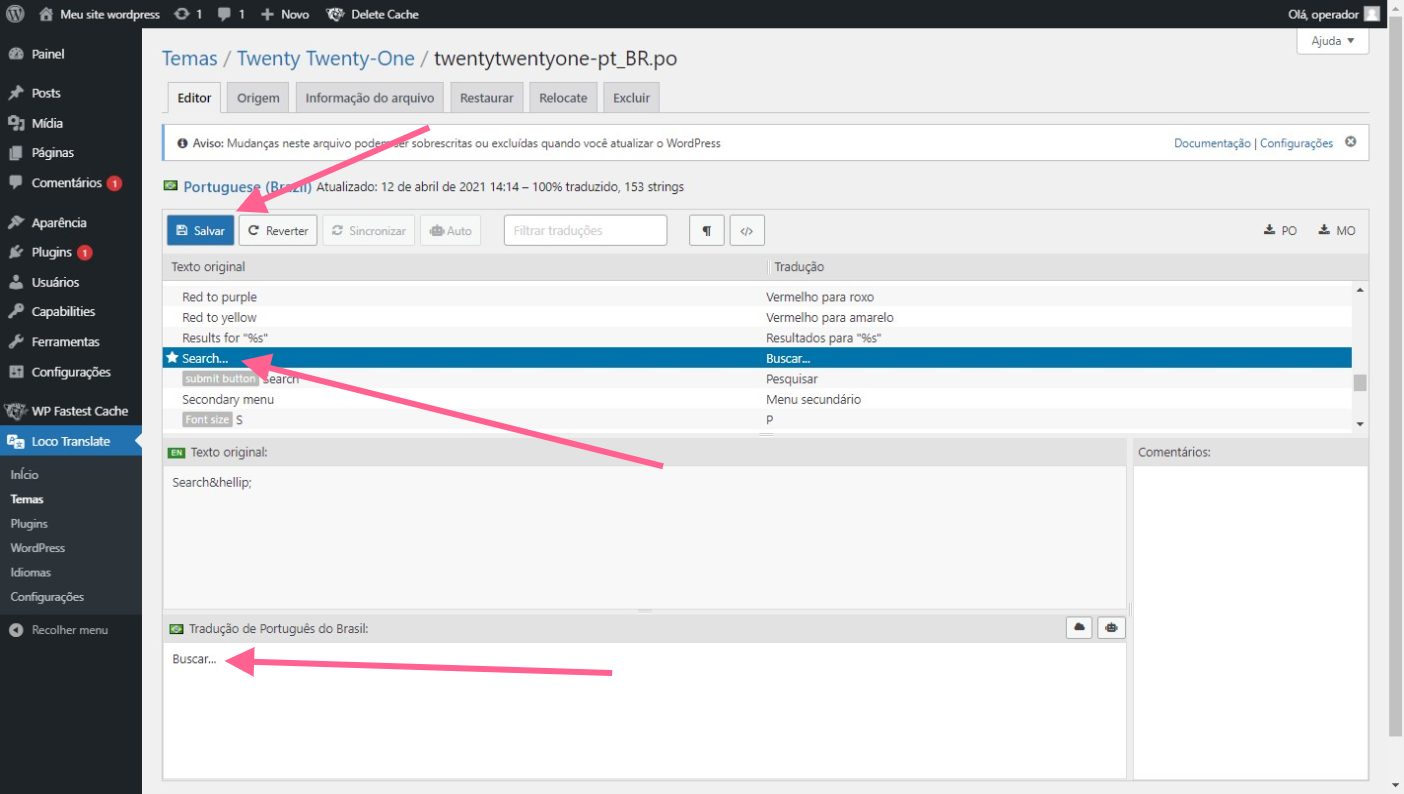
Task: Open main Configurações sidebar item
Action: click(71, 372)
